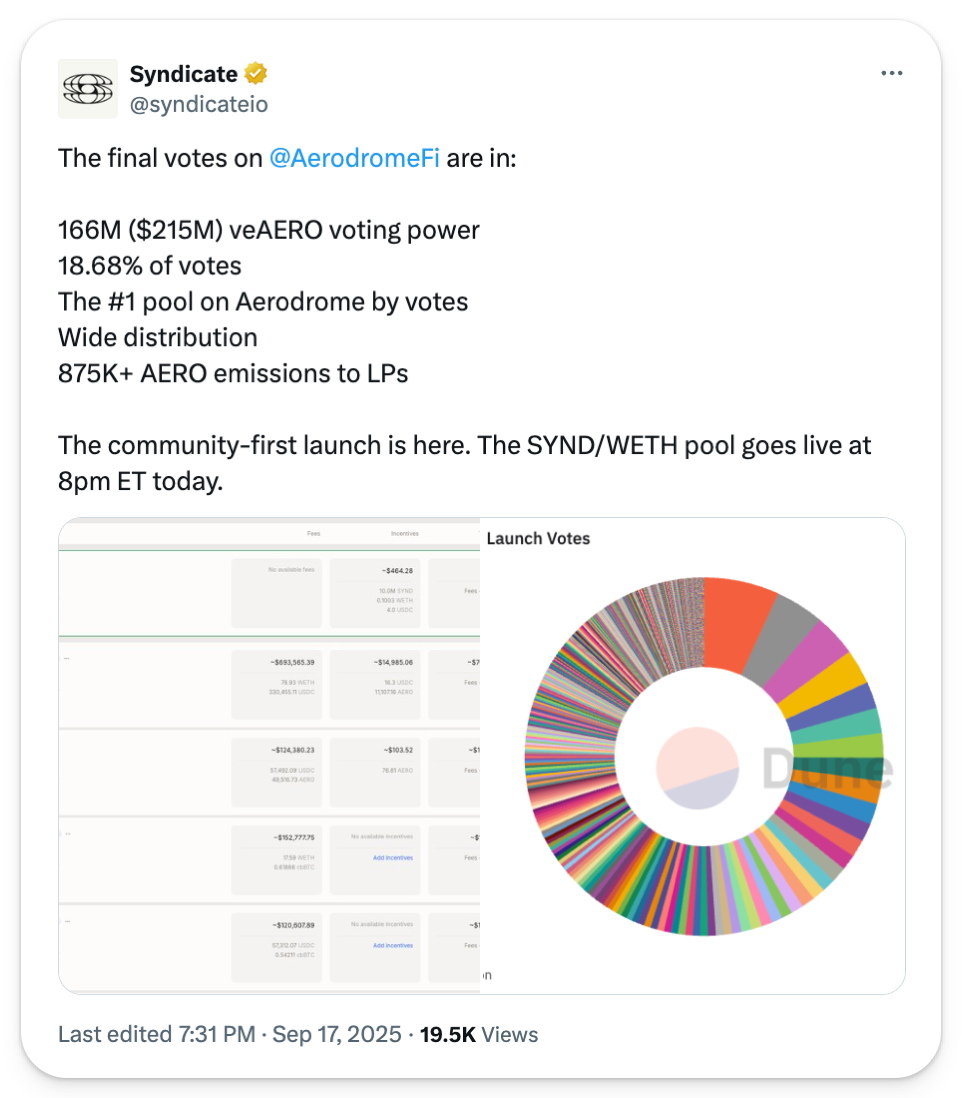962x1098 pixels.
Task: Click the Syndicate profile avatar
Action: (x=88, y=89)
